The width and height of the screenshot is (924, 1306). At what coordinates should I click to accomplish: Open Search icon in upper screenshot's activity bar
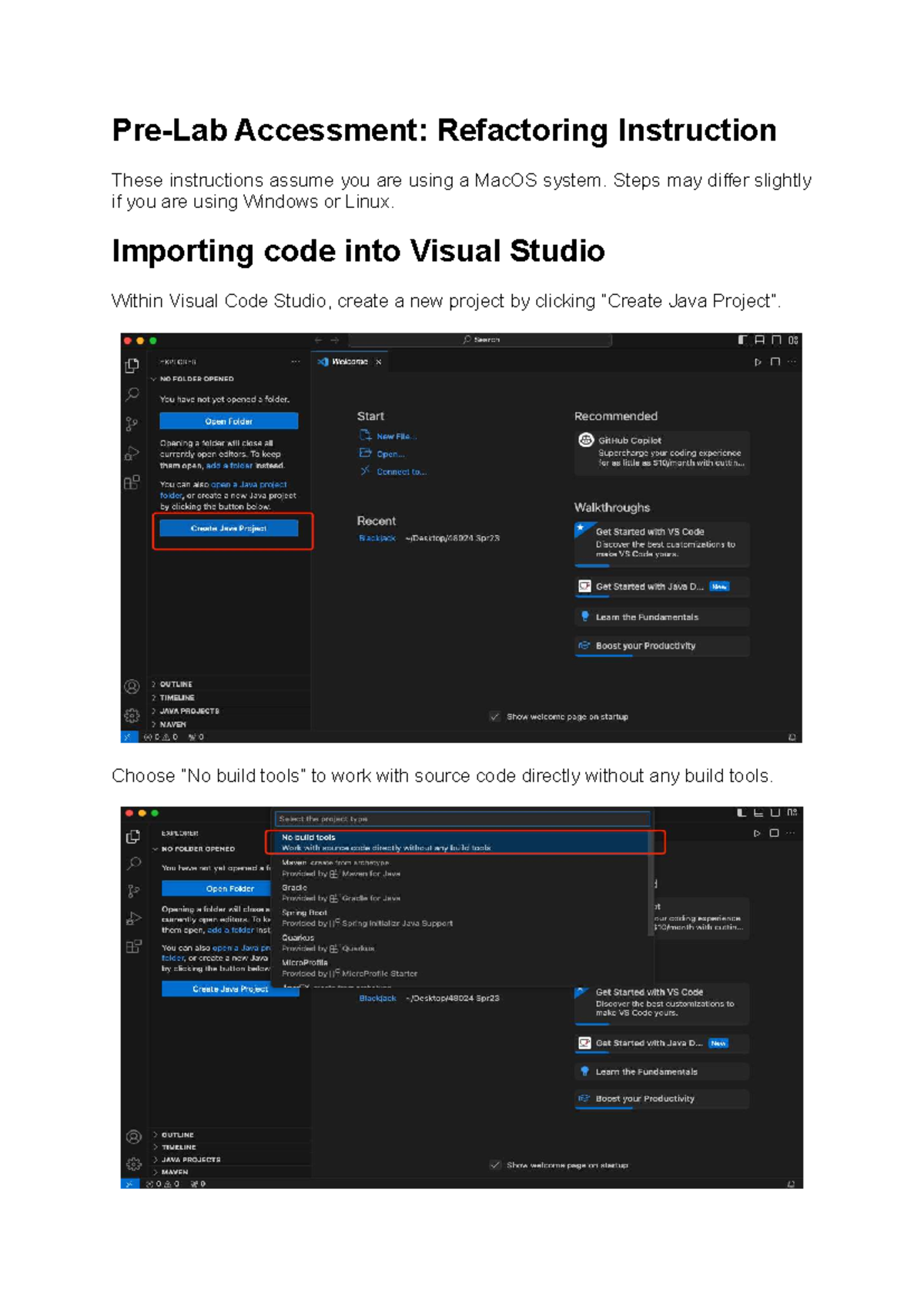(x=132, y=394)
